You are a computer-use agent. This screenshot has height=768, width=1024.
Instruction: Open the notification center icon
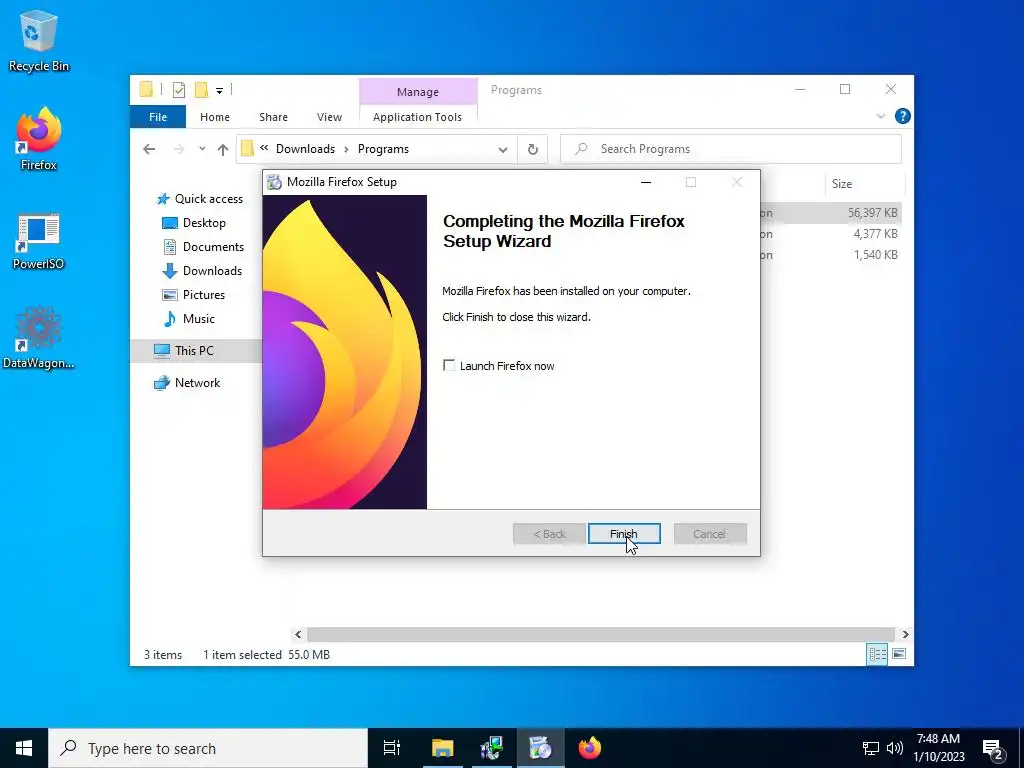click(x=993, y=748)
